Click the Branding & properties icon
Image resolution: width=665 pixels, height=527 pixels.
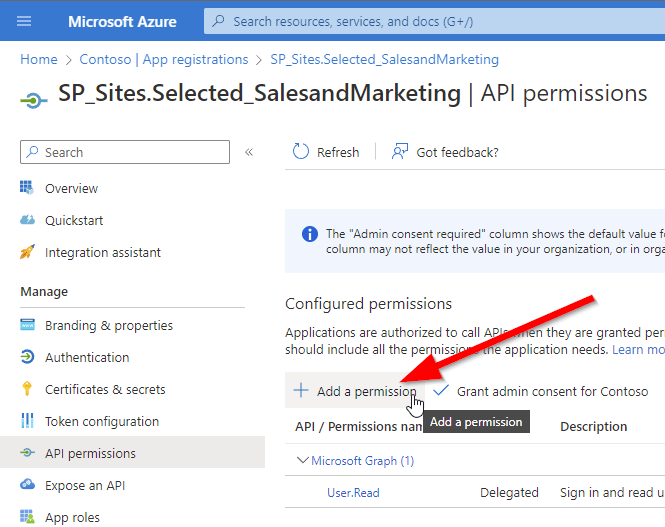28,325
